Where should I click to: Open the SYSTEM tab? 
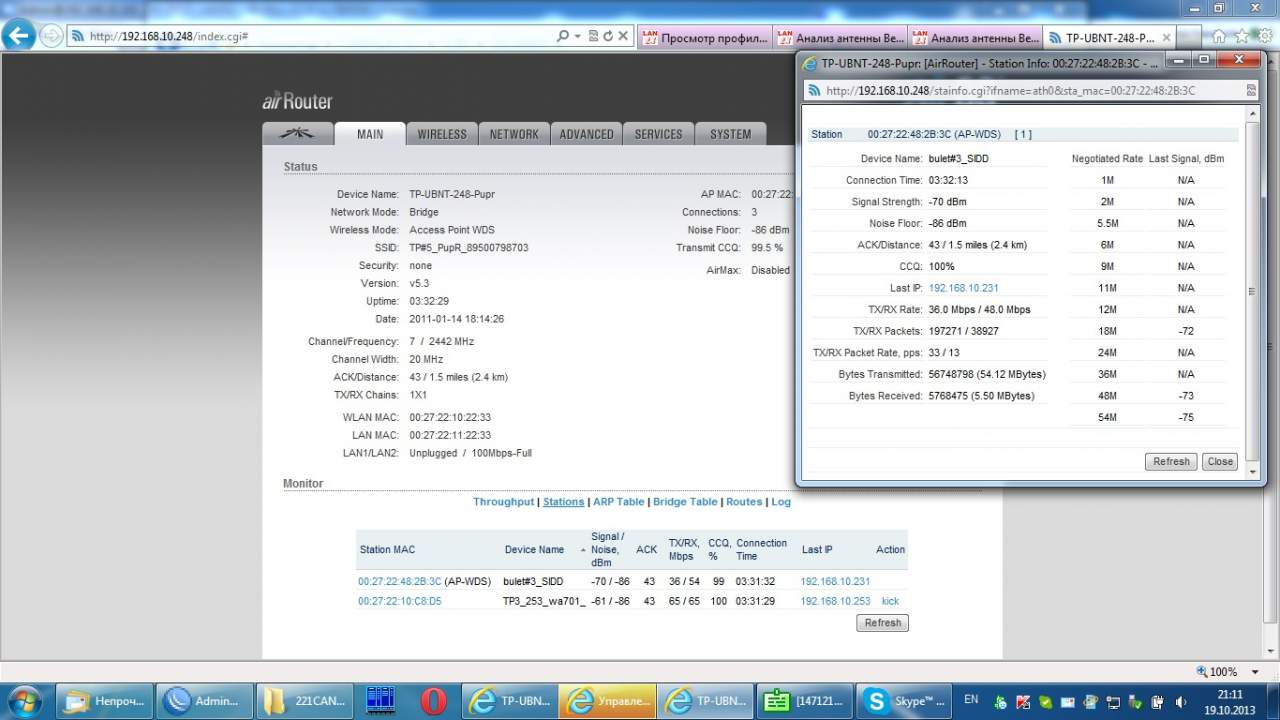(x=730, y=134)
